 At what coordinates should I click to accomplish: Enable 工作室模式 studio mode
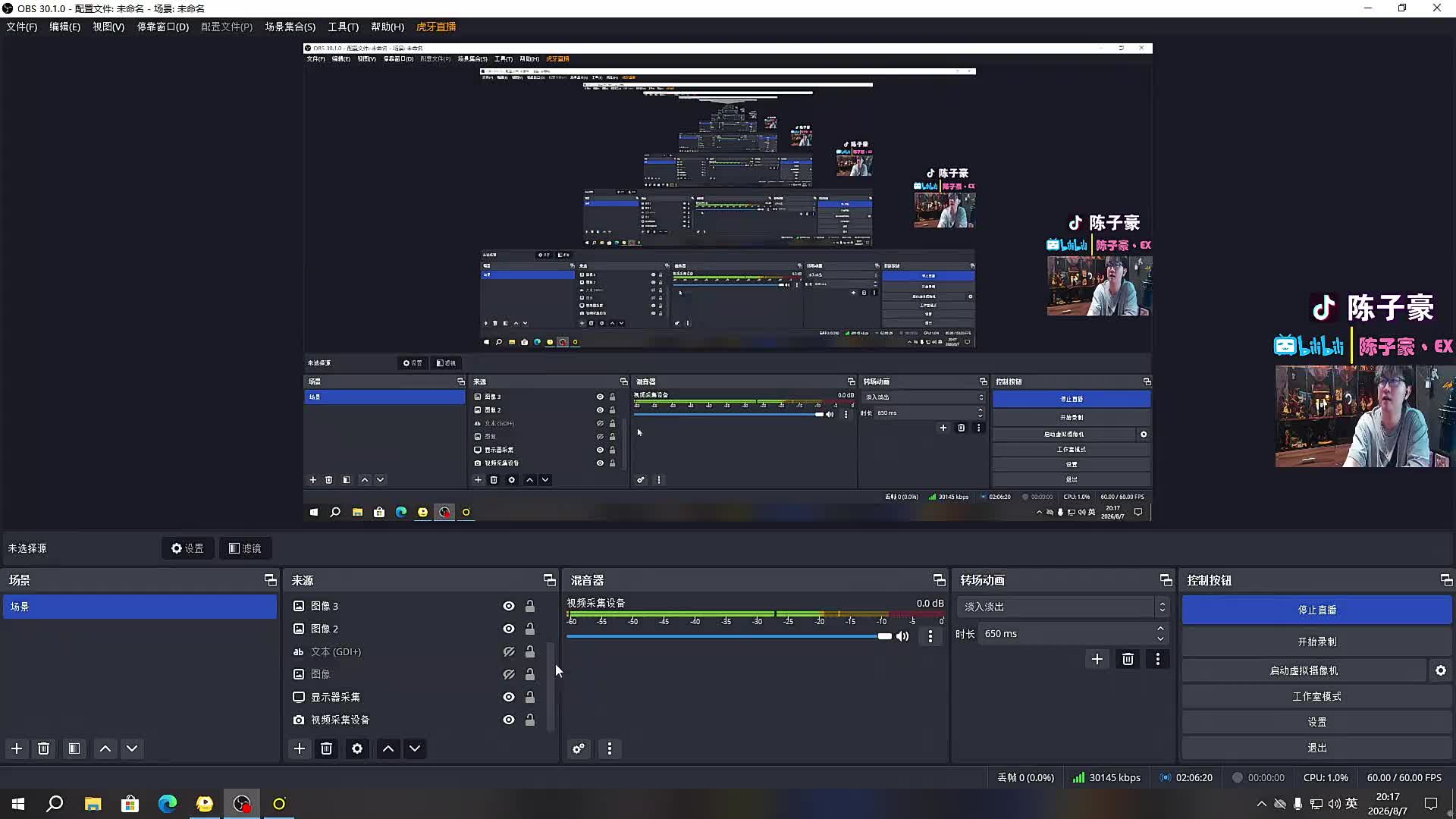click(x=1317, y=696)
